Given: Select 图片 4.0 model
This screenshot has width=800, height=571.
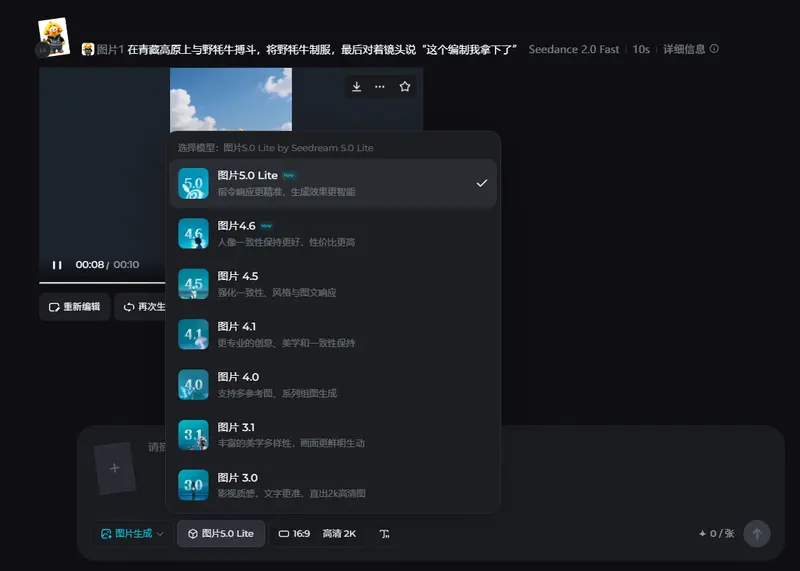Looking at the screenshot, I should pos(333,385).
